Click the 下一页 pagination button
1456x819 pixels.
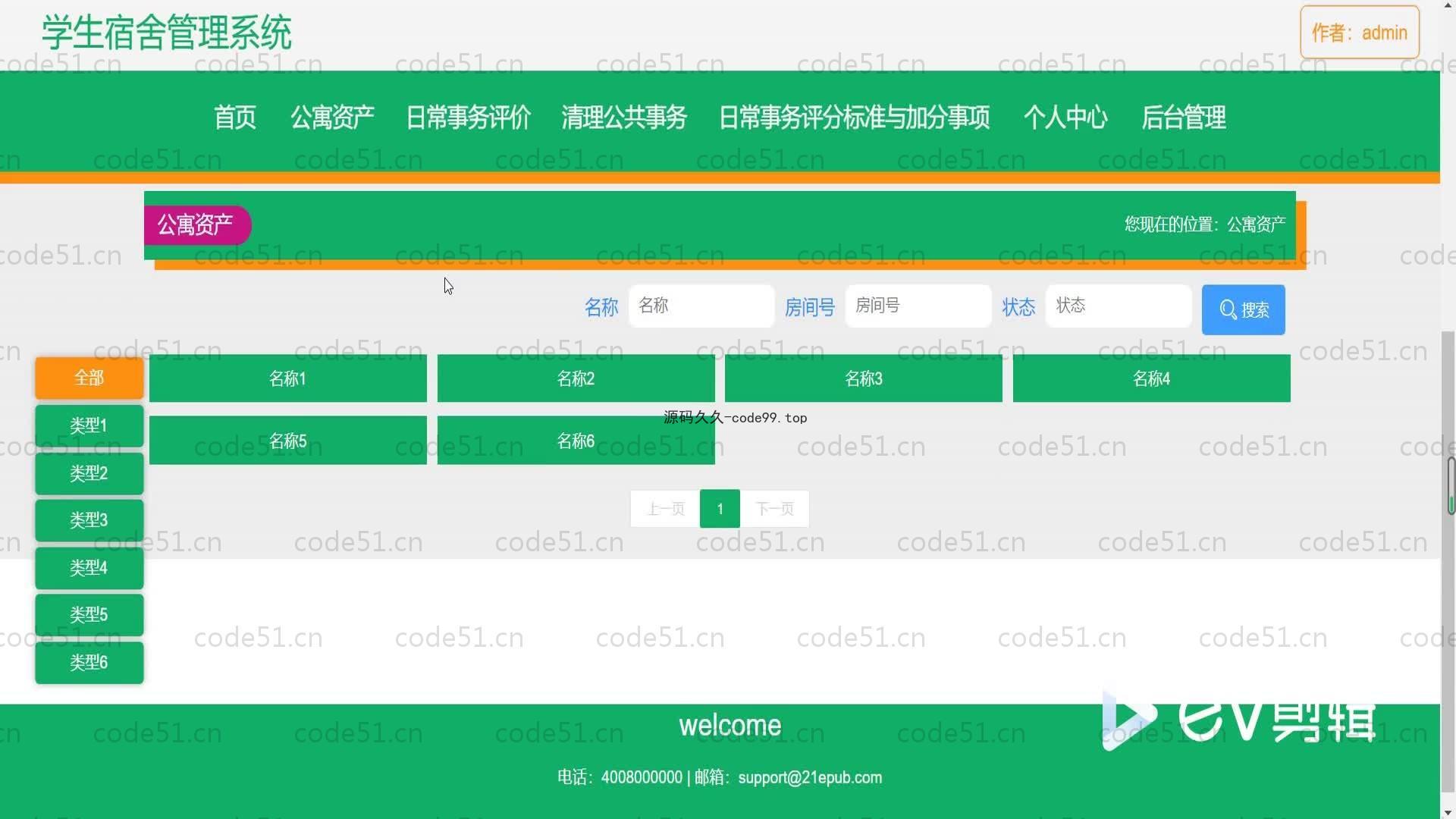774,509
